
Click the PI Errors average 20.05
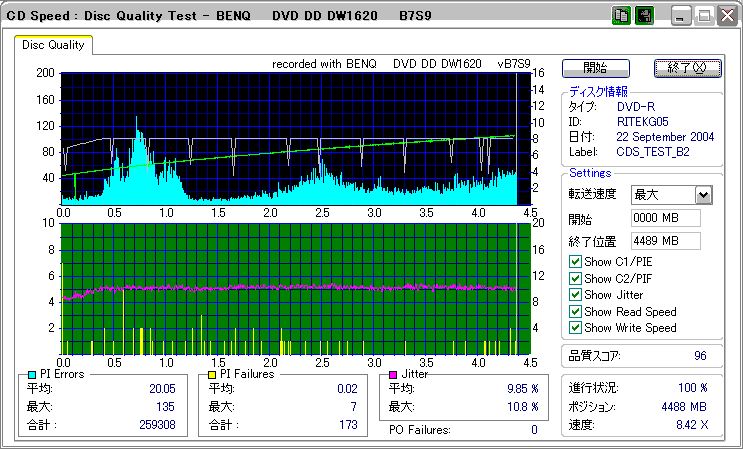coord(163,389)
